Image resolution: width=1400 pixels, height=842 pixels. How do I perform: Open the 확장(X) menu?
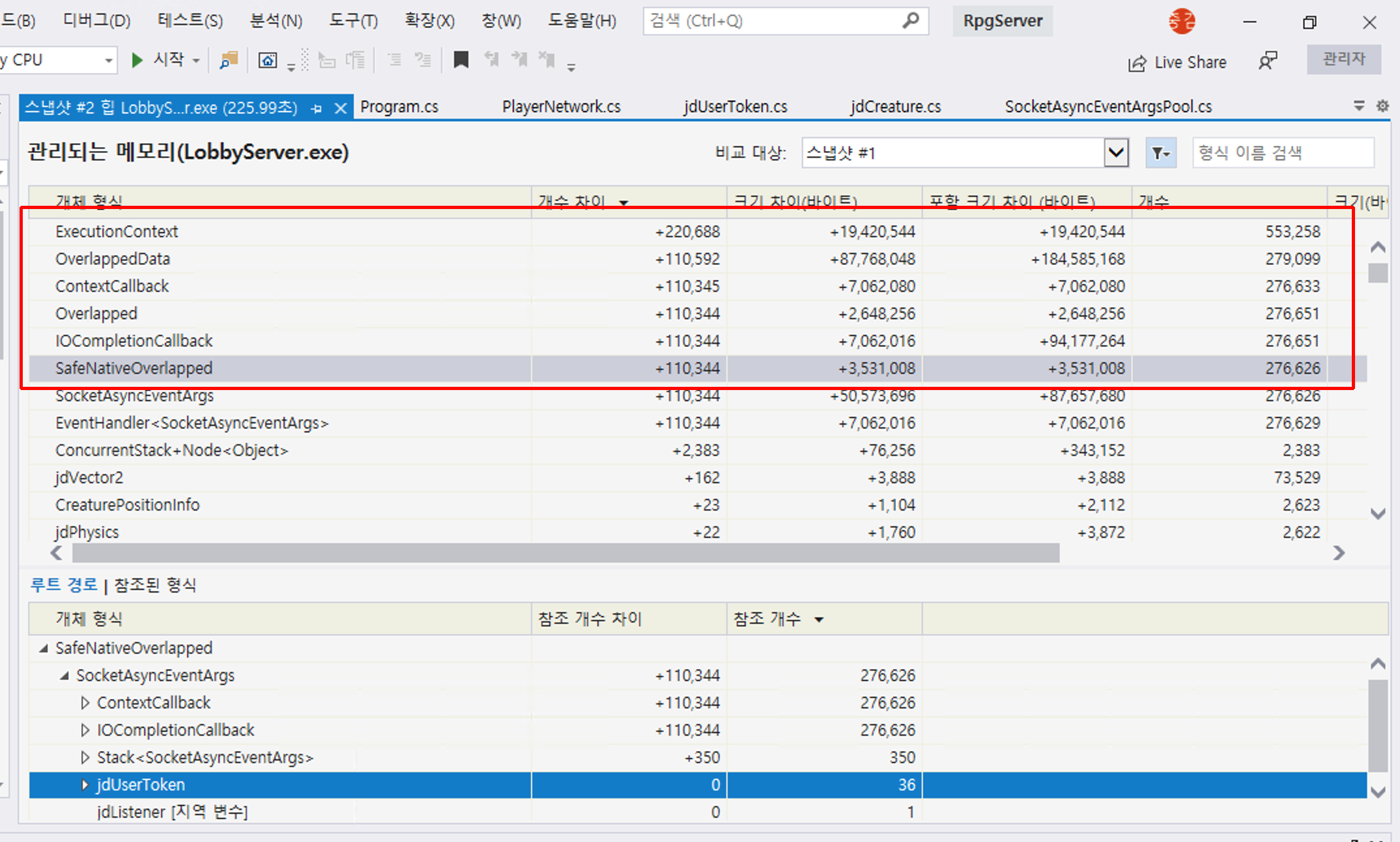(429, 21)
